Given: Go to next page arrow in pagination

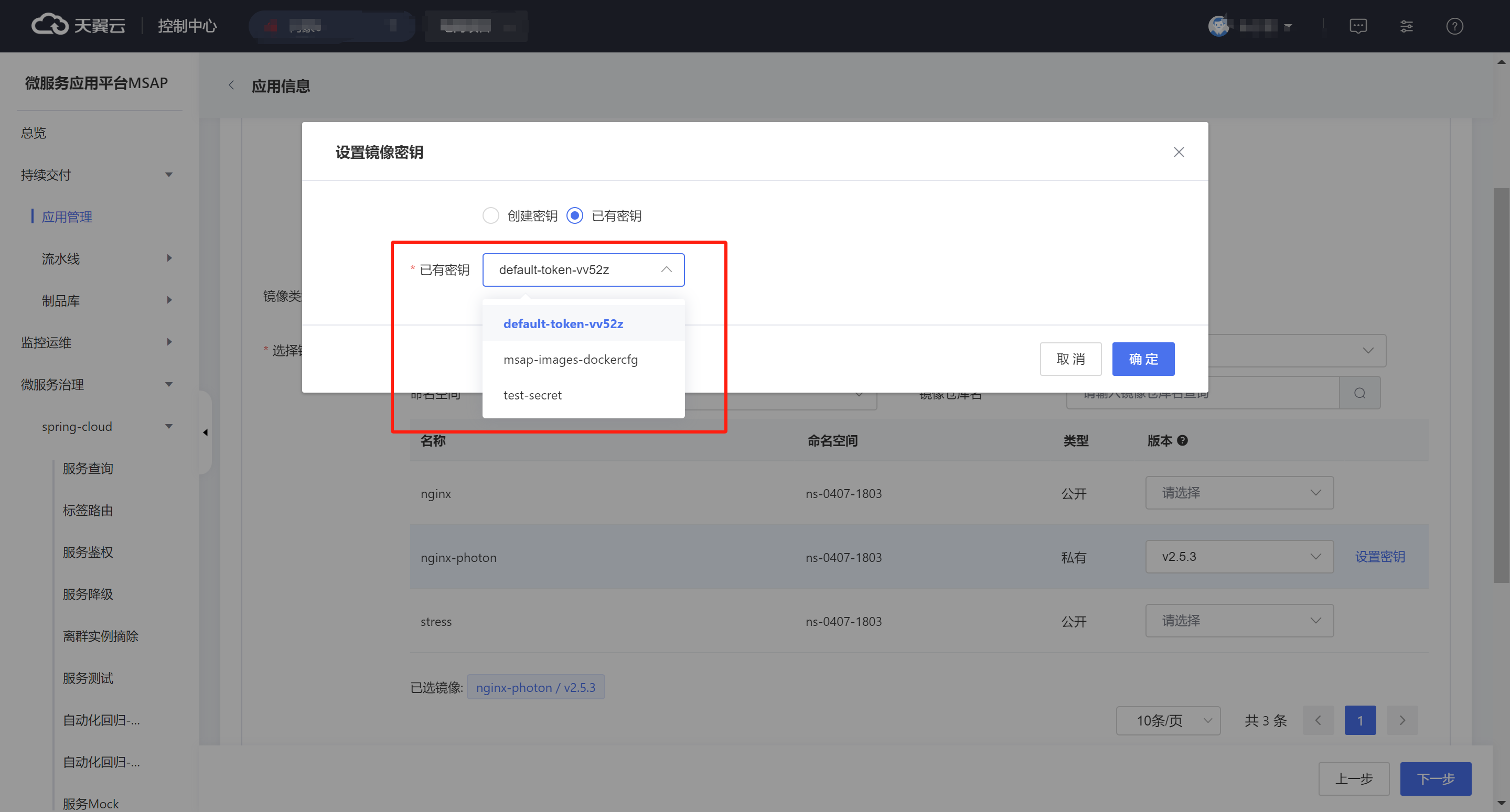Looking at the screenshot, I should 1402,721.
